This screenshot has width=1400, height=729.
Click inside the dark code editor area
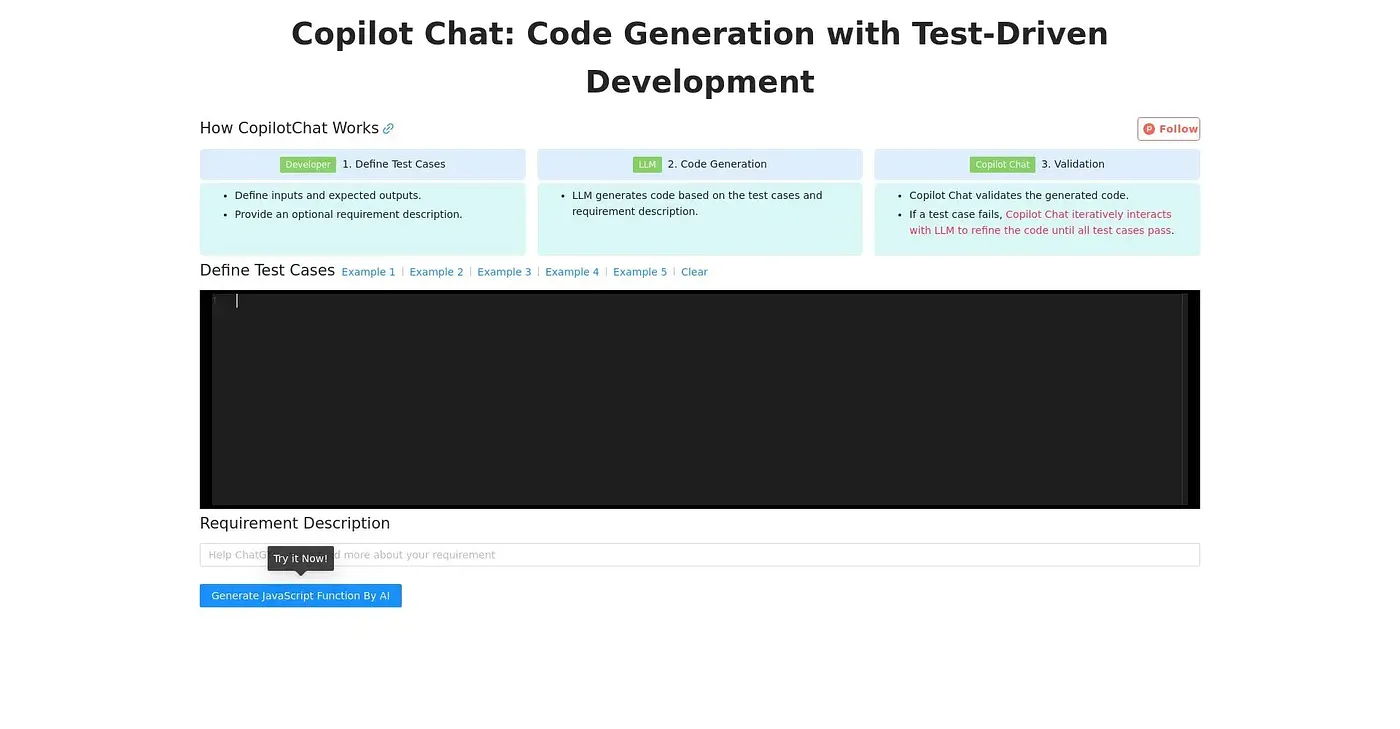[700, 400]
